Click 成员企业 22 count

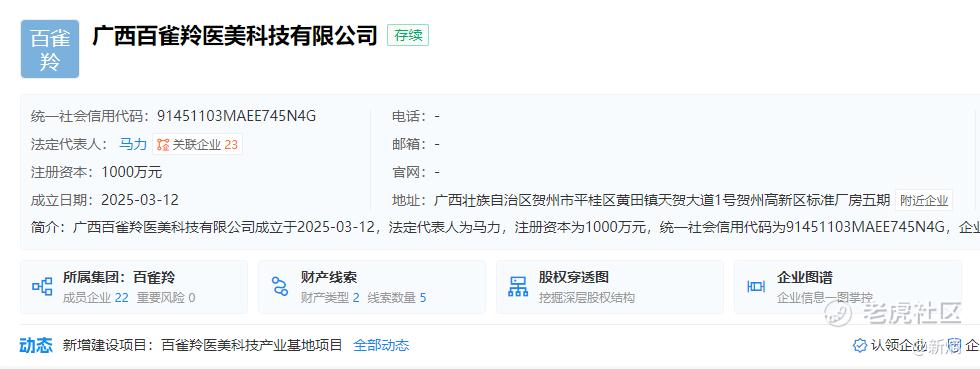click(x=96, y=298)
